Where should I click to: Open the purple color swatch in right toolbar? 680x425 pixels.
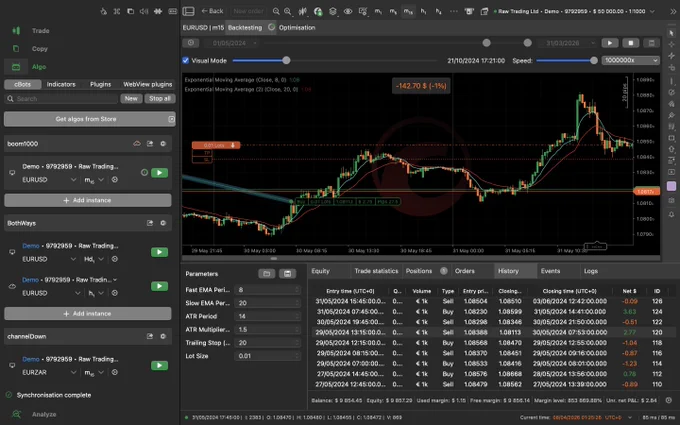click(x=671, y=186)
